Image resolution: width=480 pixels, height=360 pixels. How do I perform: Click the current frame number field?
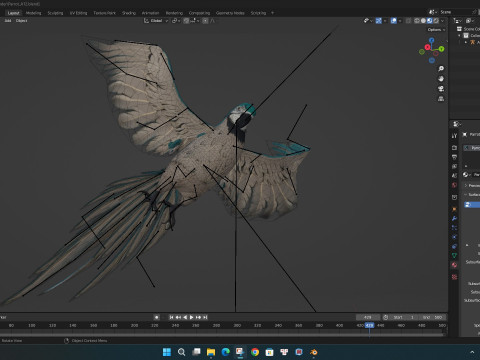coord(368,317)
